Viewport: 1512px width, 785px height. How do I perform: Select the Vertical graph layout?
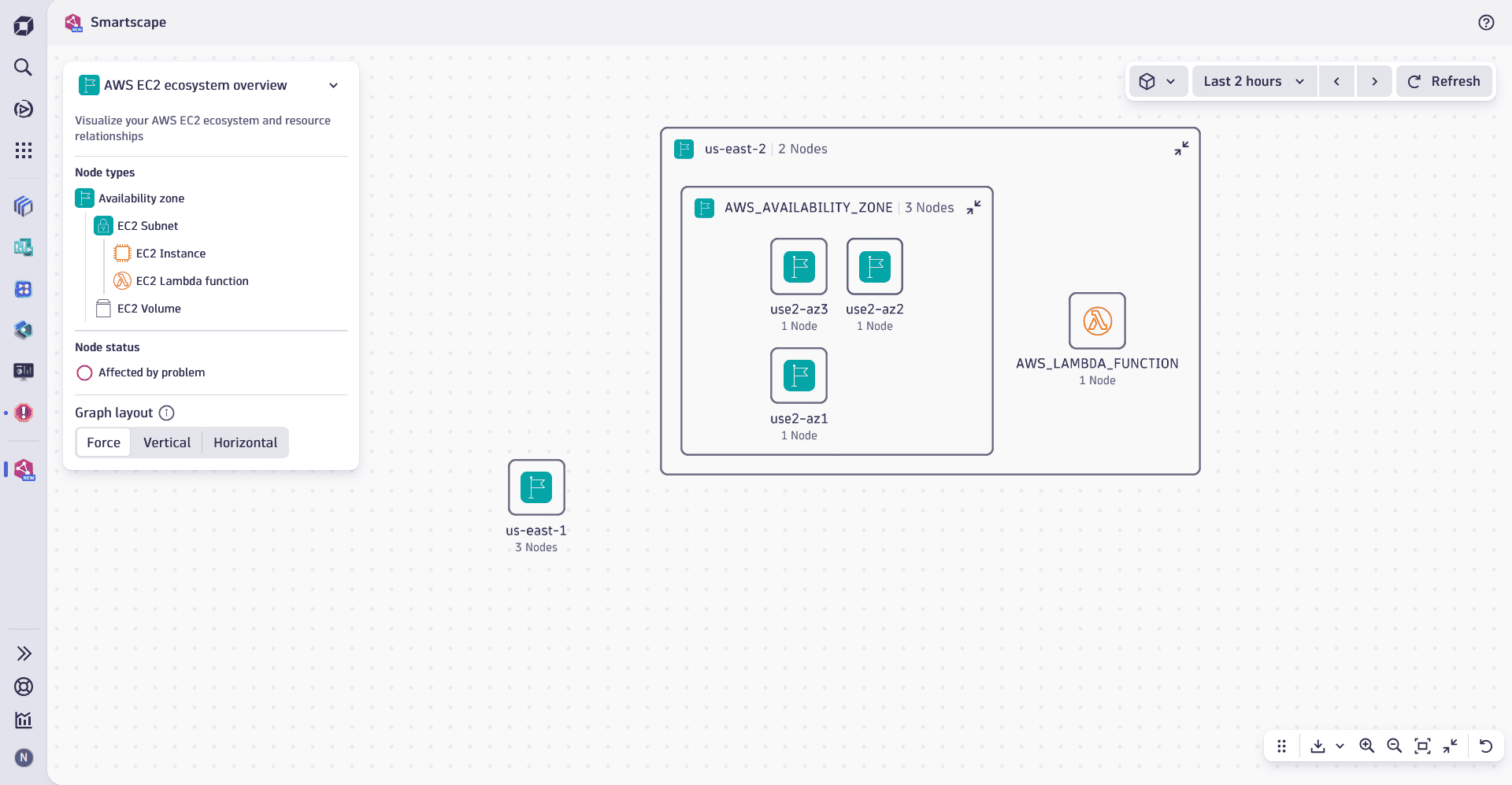166,442
